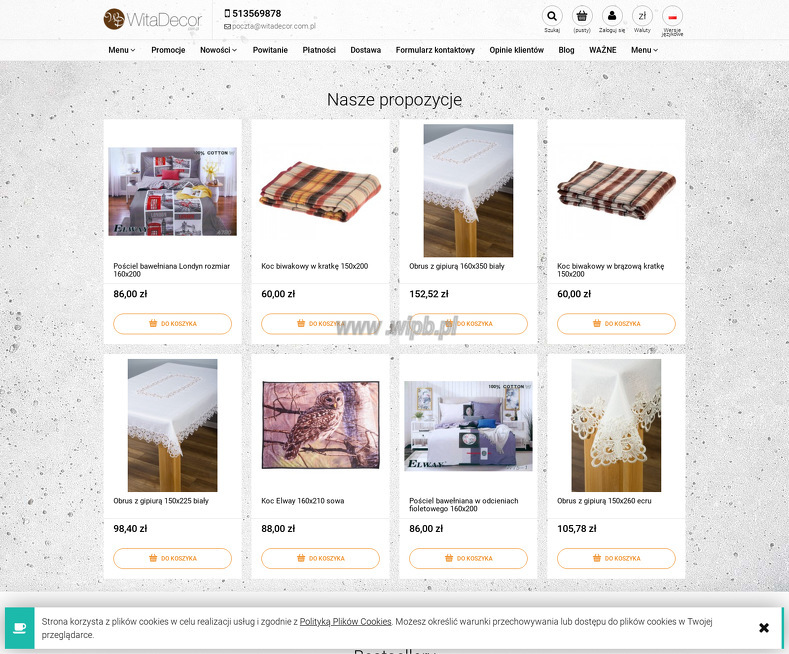789x654 pixels.
Task: Open the checked blanket 150x200 image
Action: [321, 191]
